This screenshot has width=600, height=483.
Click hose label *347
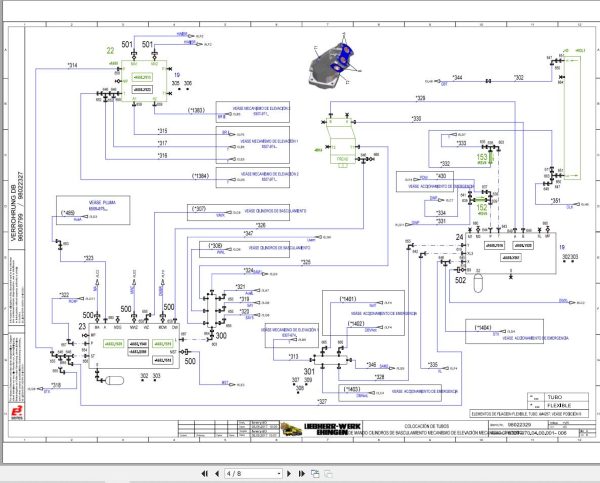[x=248, y=233]
